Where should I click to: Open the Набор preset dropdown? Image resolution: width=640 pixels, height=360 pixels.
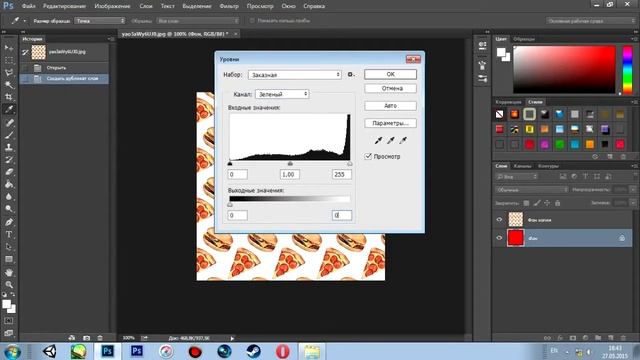click(x=295, y=75)
